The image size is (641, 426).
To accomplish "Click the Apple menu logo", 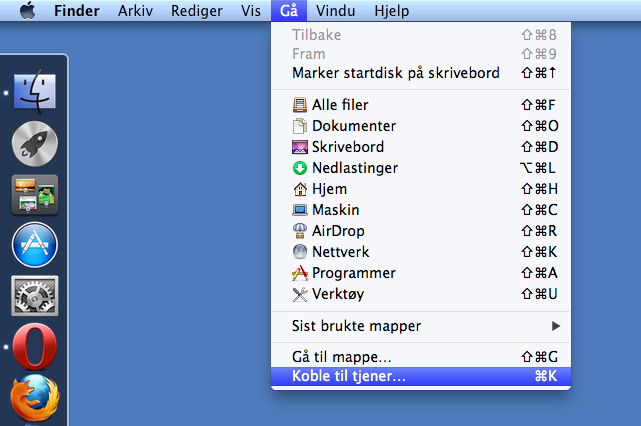I will tap(27, 11).
